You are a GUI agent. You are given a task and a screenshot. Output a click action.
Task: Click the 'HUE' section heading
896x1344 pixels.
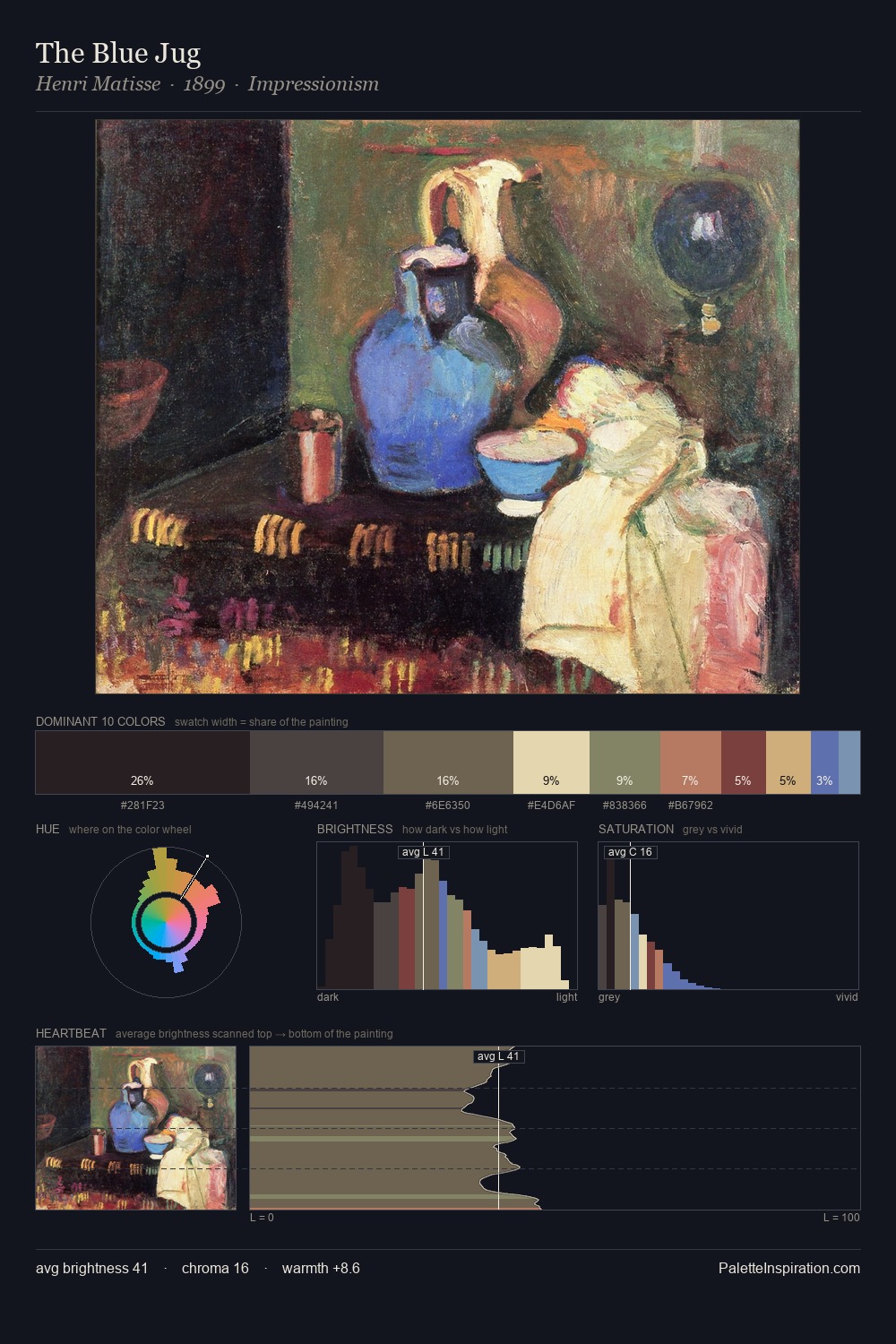(47, 829)
